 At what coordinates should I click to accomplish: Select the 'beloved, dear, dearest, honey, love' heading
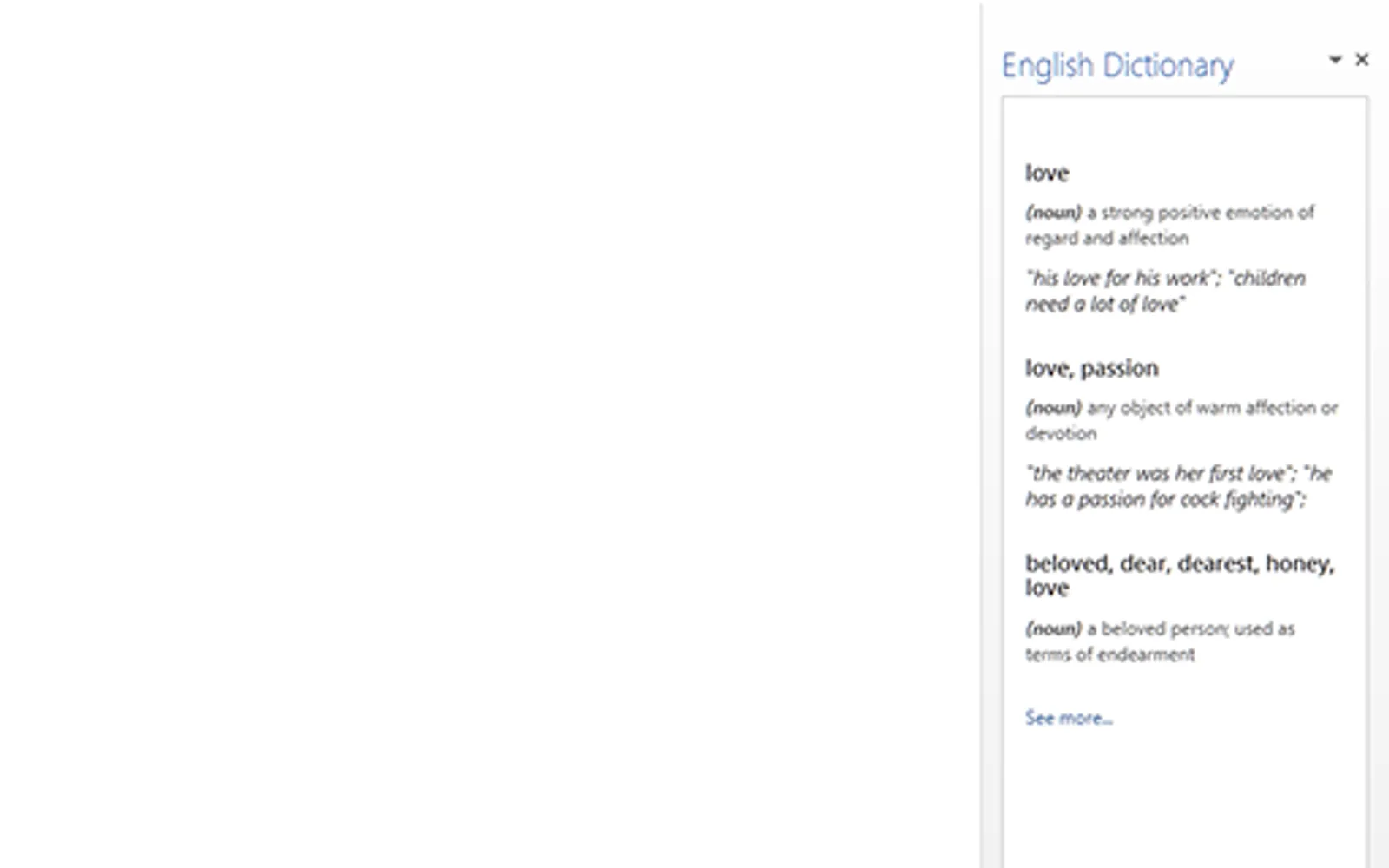click(1180, 575)
